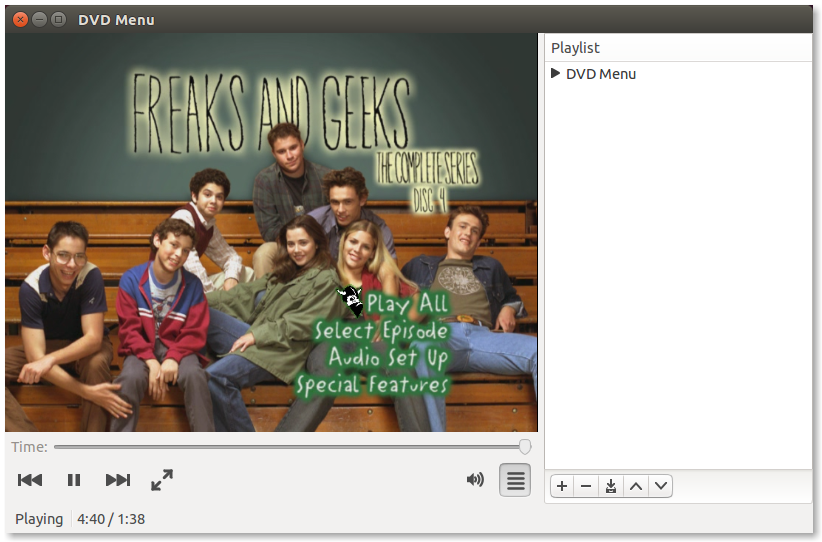
Task: Remove the selected item with the minus button
Action: pyautogui.click(x=586, y=486)
